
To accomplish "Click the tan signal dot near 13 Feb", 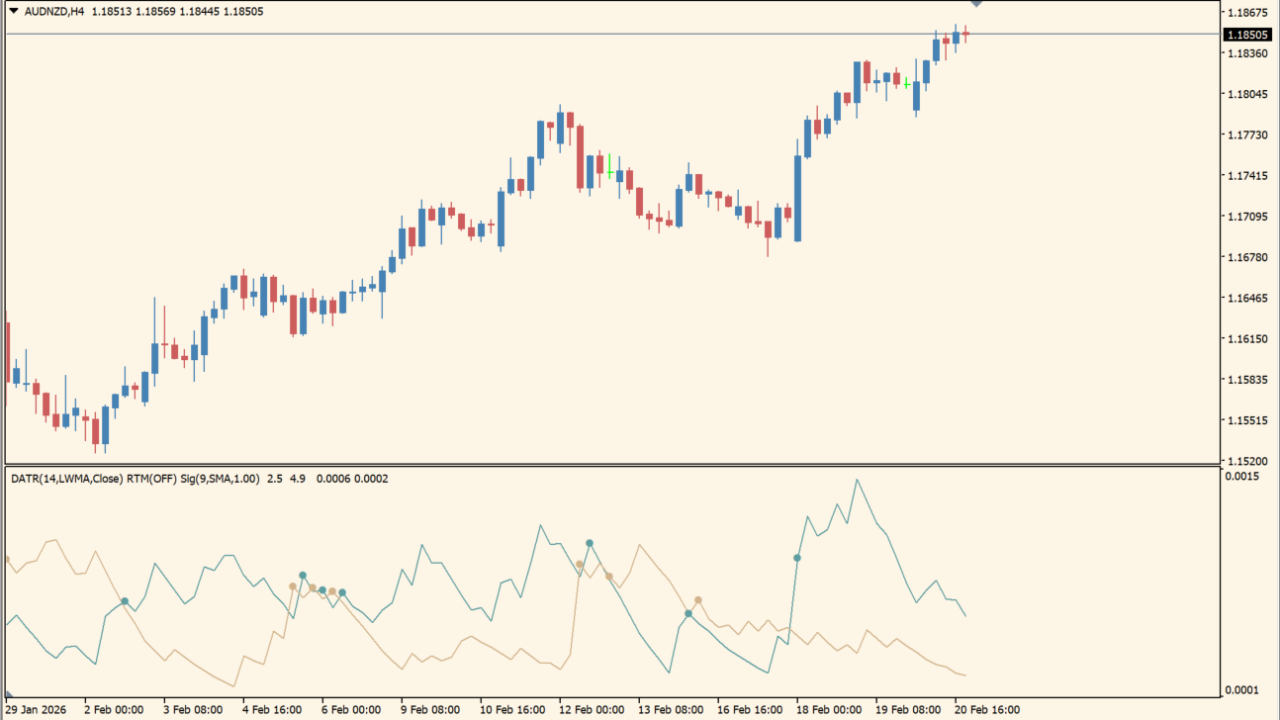I will click(x=698, y=600).
